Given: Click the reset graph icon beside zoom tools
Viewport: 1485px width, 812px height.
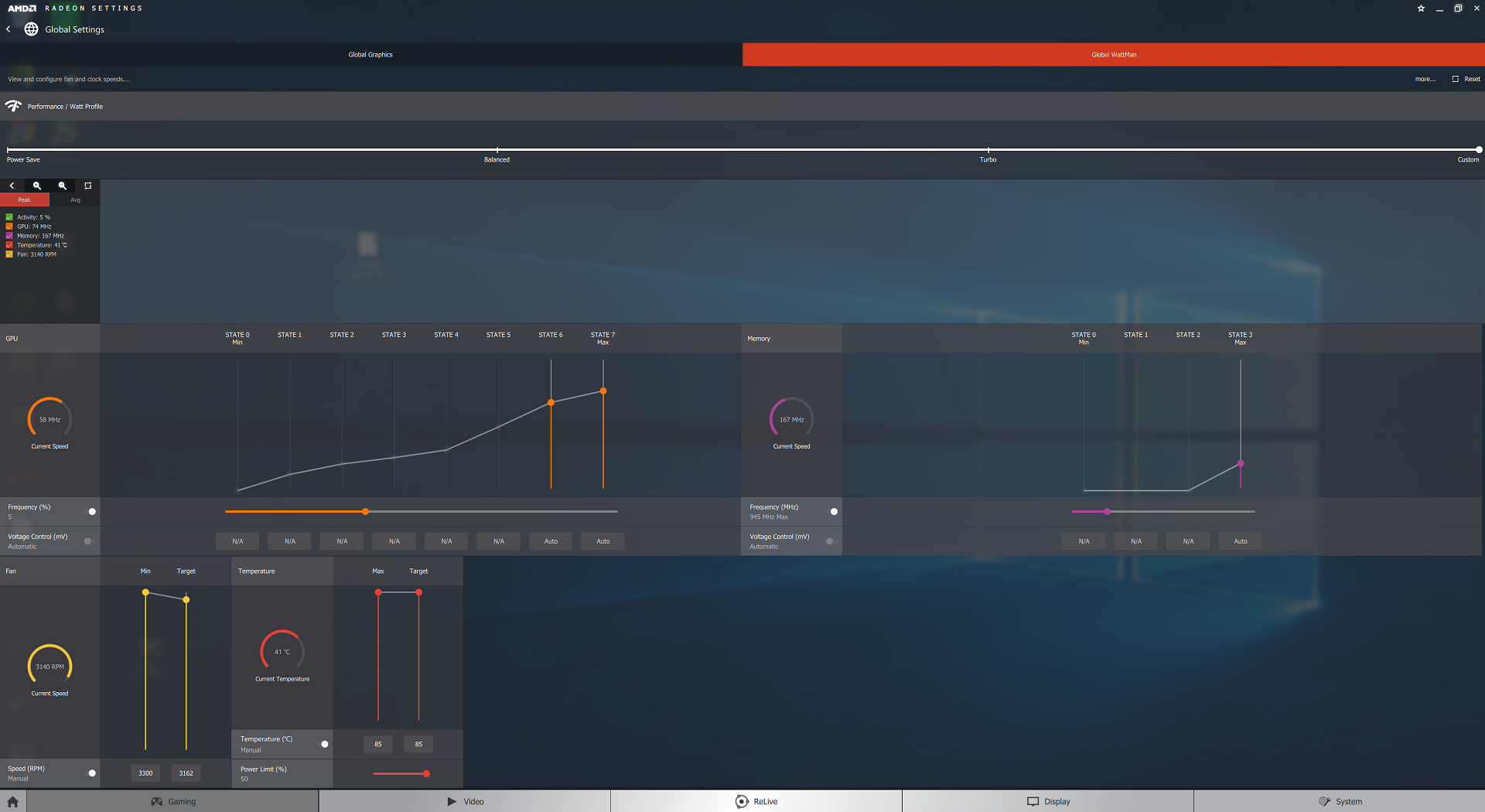Looking at the screenshot, I should [x=88, y=186].
